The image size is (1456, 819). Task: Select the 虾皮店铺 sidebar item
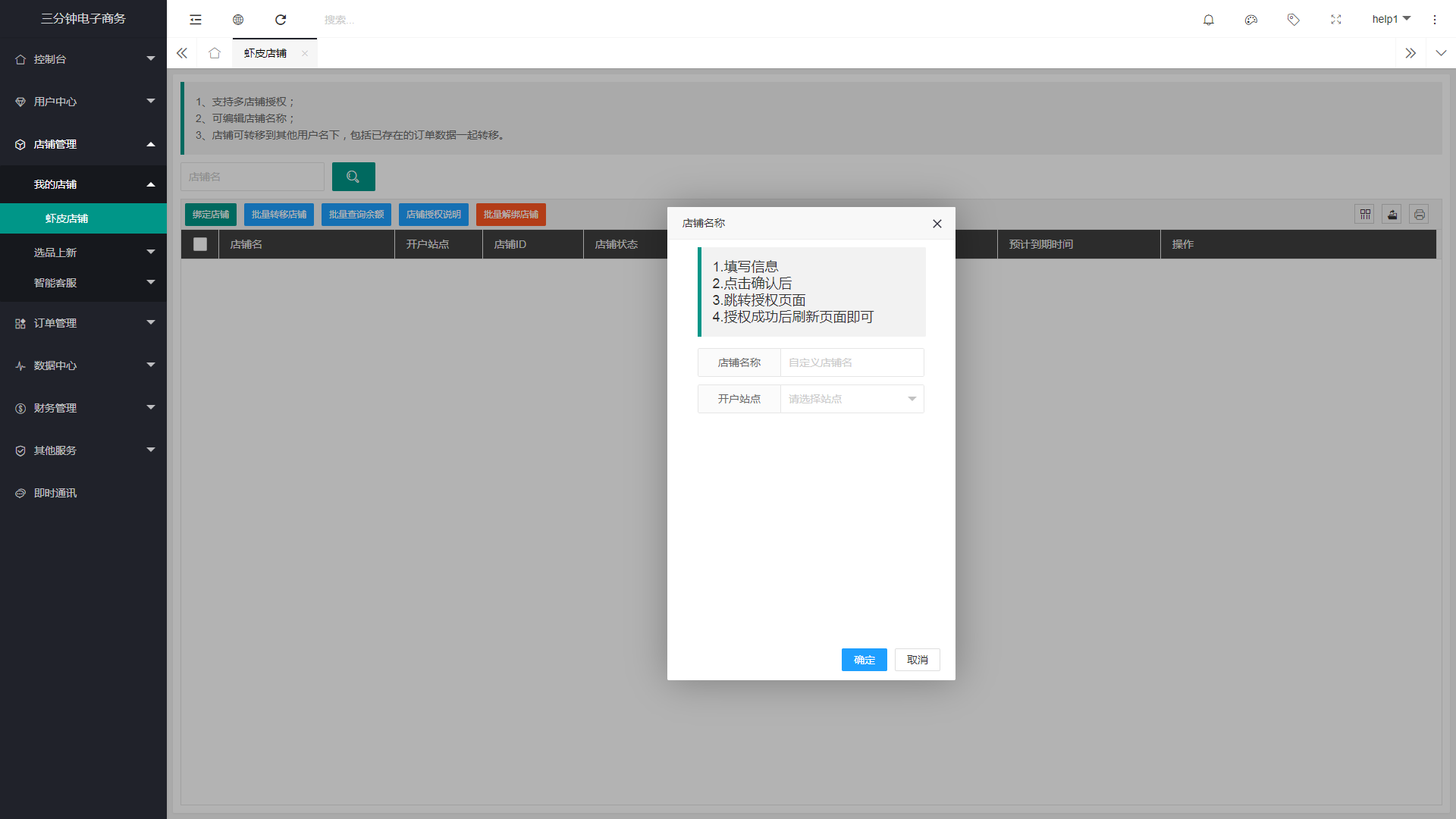coord(67,218)
